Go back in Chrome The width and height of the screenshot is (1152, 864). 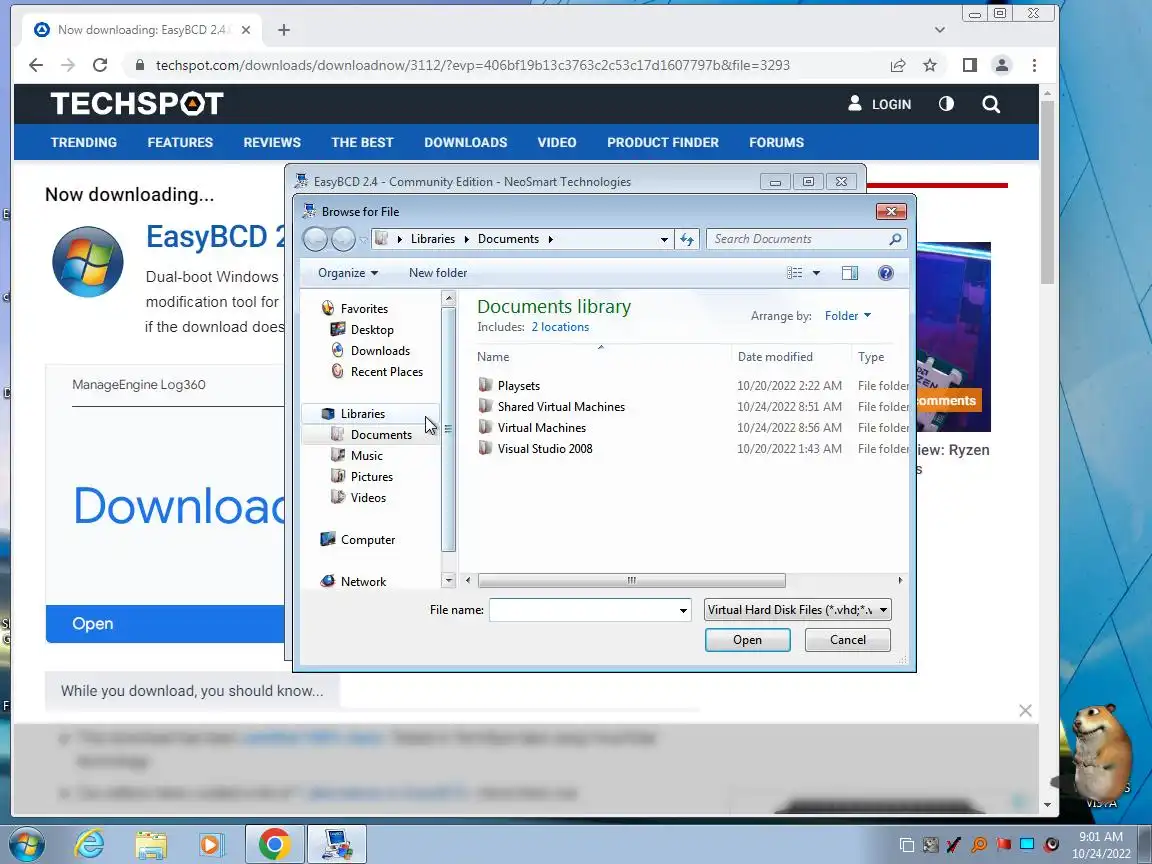tap(36, 65)
